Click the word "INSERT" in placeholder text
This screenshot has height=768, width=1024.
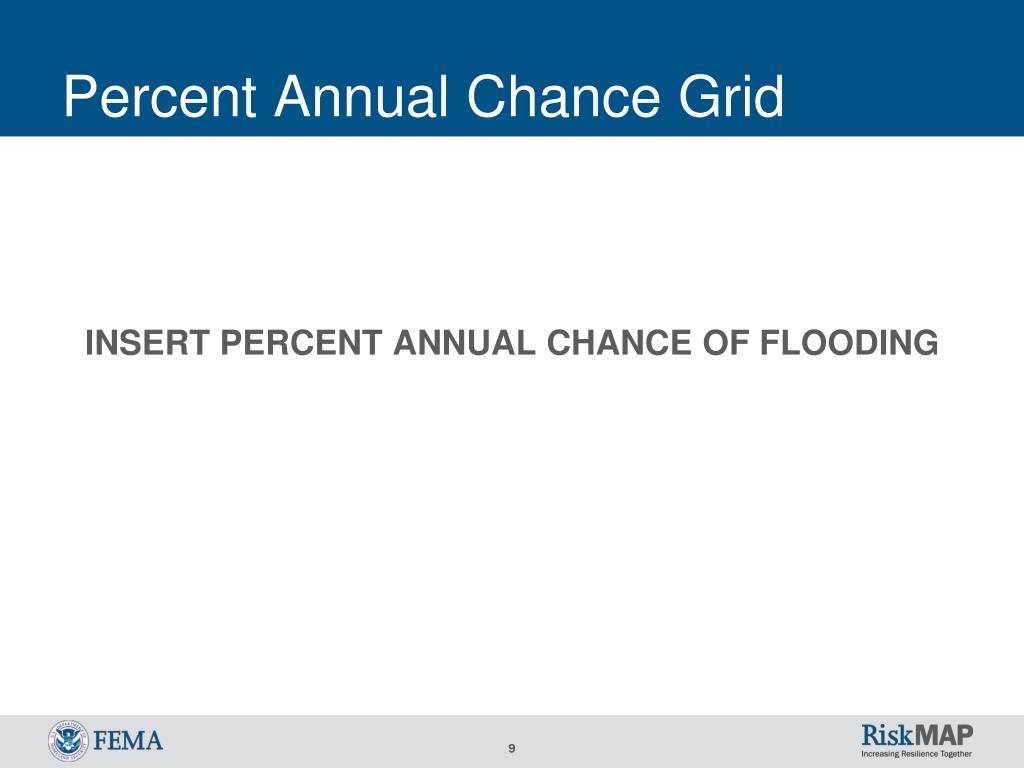pyautogui.click(x=147, y=343)
